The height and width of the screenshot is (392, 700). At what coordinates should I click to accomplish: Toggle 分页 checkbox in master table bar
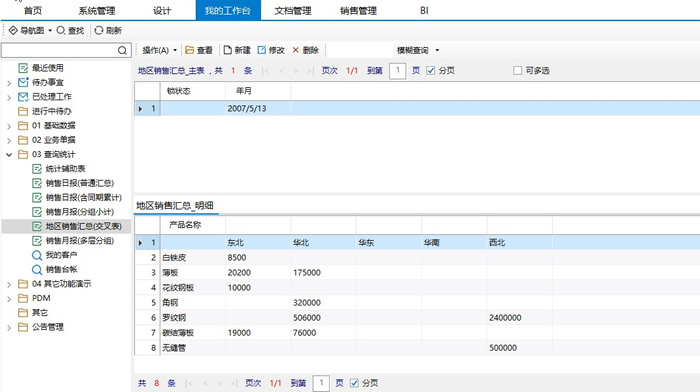click(431, 71)
